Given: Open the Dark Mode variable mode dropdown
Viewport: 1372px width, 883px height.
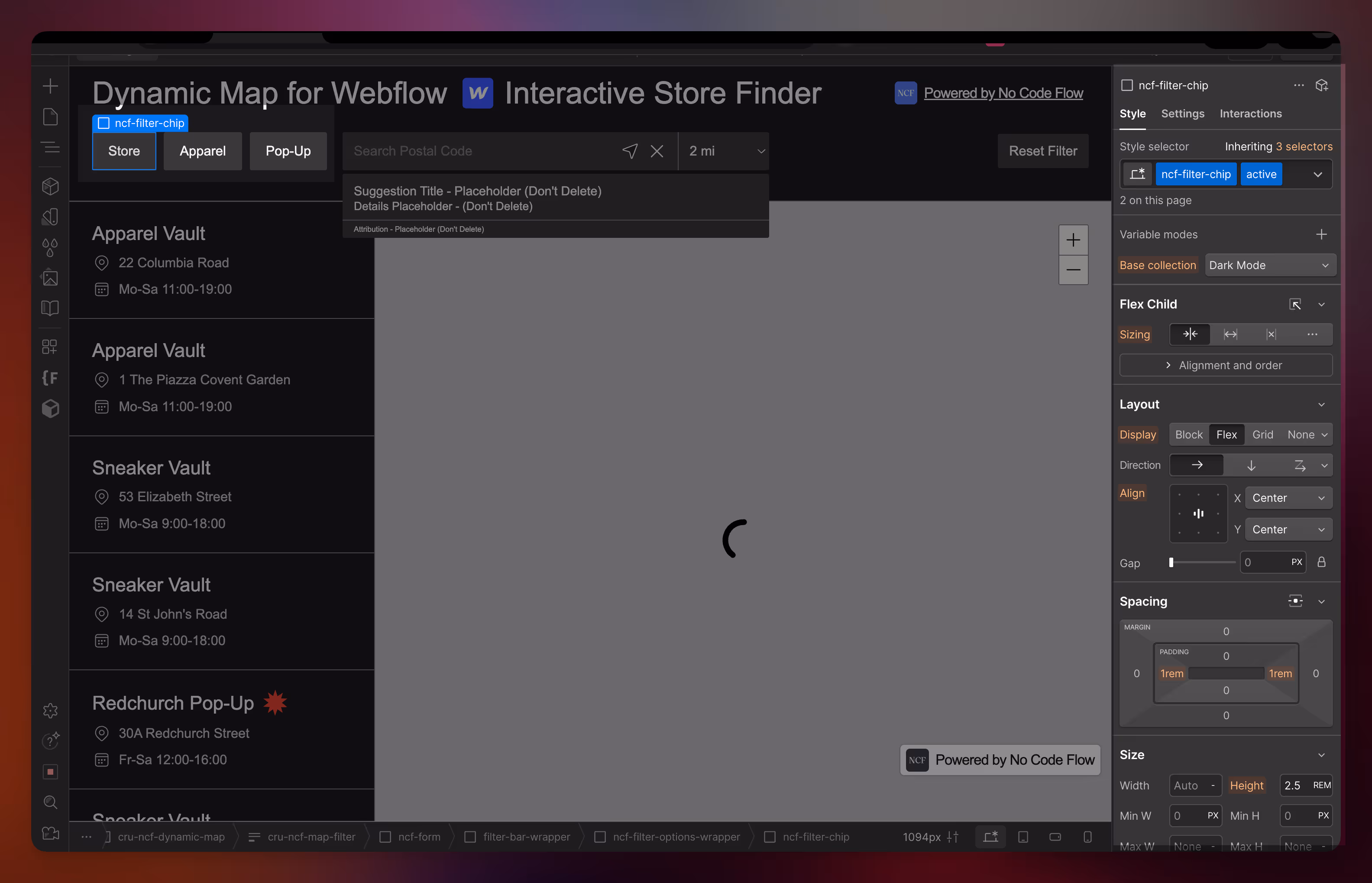Looking at the screenshot, I should coord(1270,265).
